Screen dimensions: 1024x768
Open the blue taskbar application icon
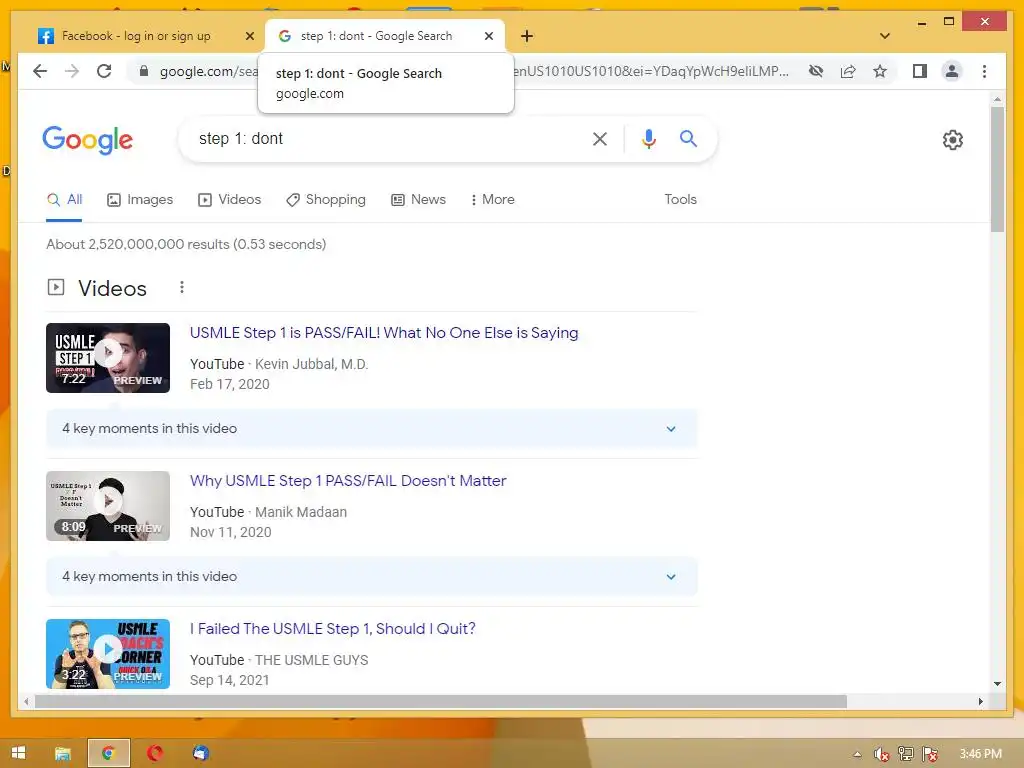tap(200, 754)
